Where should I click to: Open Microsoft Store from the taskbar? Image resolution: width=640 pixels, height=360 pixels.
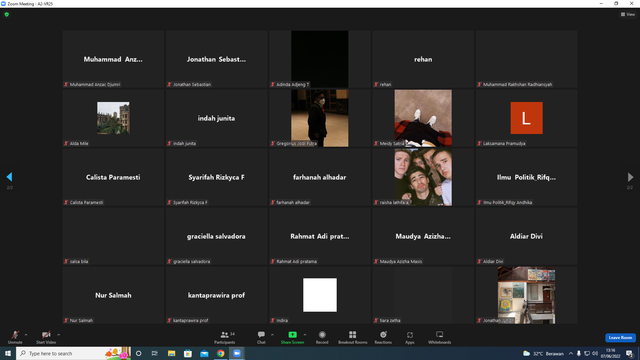[x=188, y=353]
